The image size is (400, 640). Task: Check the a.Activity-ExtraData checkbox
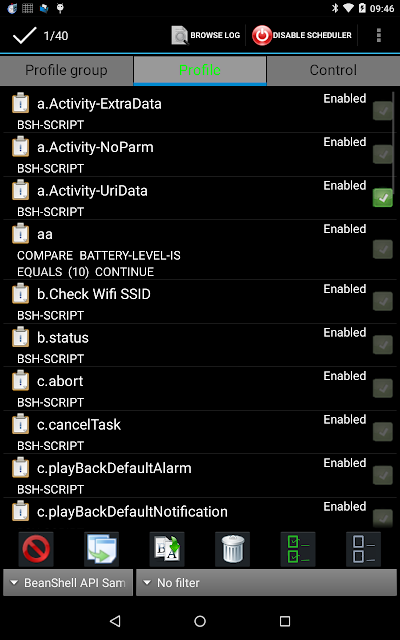tap(383, 111)
